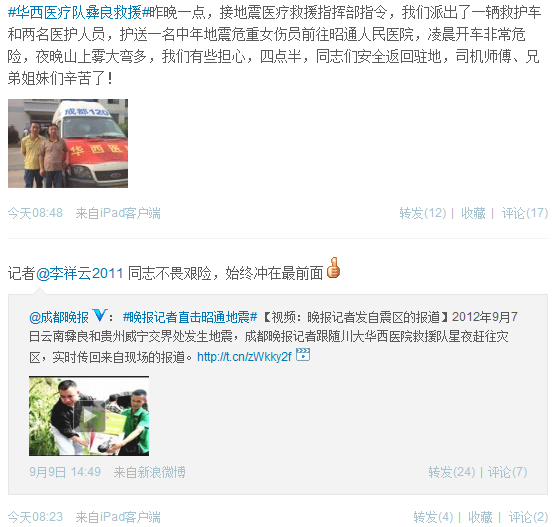The width and height of the screenshot is (555, 527).
Task: Open the http://t.cn/zWkky2f short link
Action: coord(244,357)
